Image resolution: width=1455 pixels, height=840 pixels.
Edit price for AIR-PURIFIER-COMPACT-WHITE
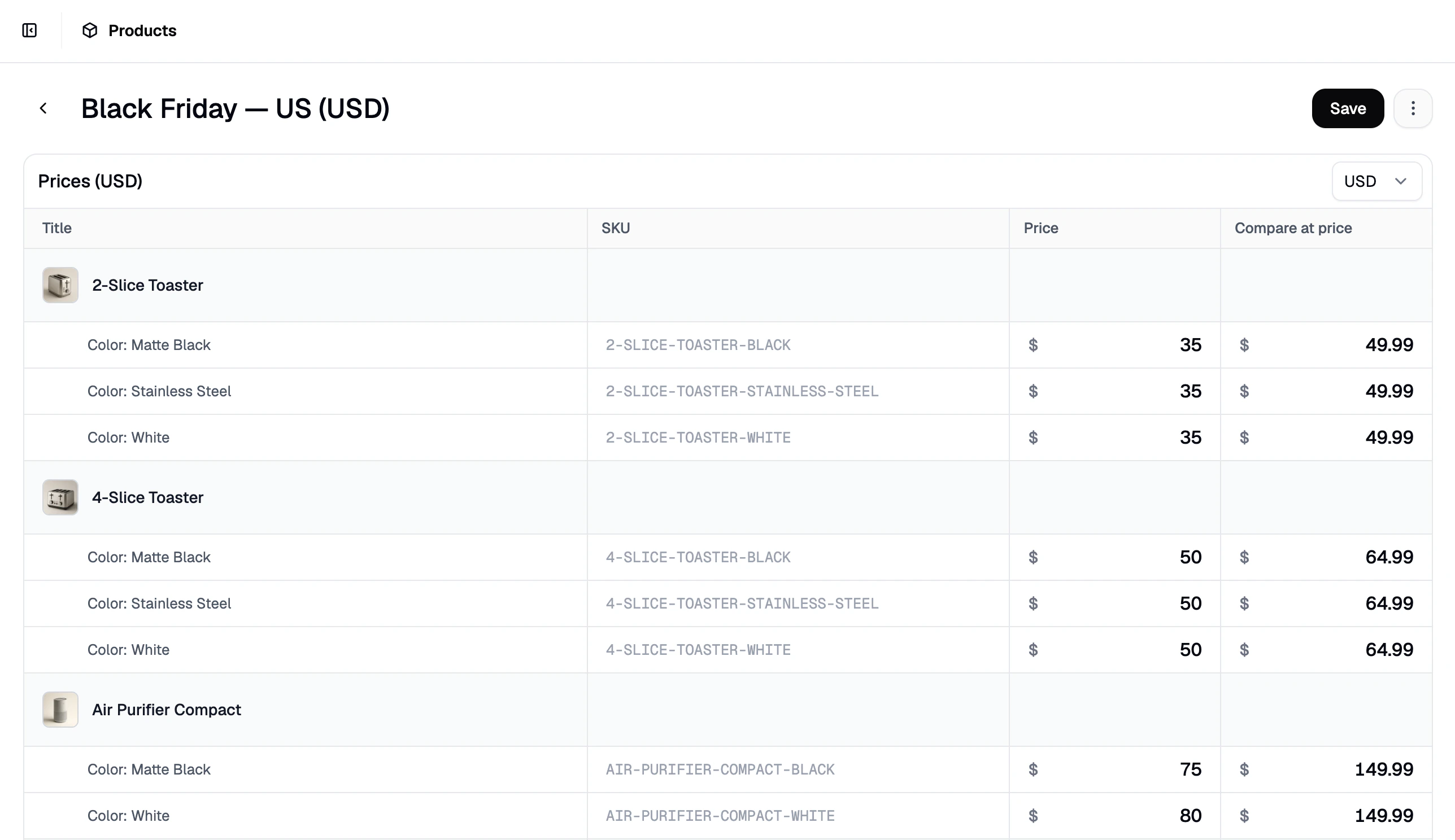[1114, 816]
